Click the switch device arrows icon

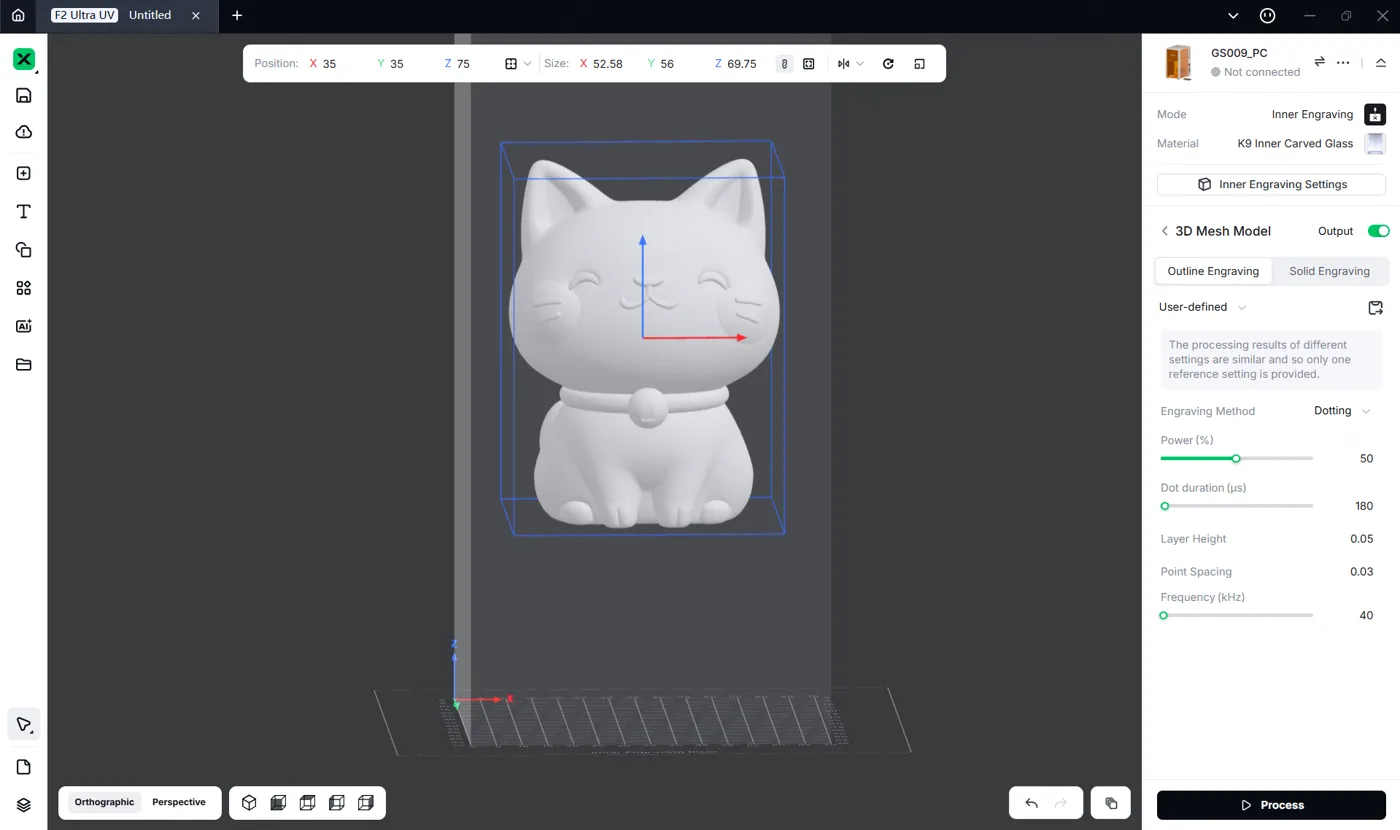click(x=1319, y=62)
